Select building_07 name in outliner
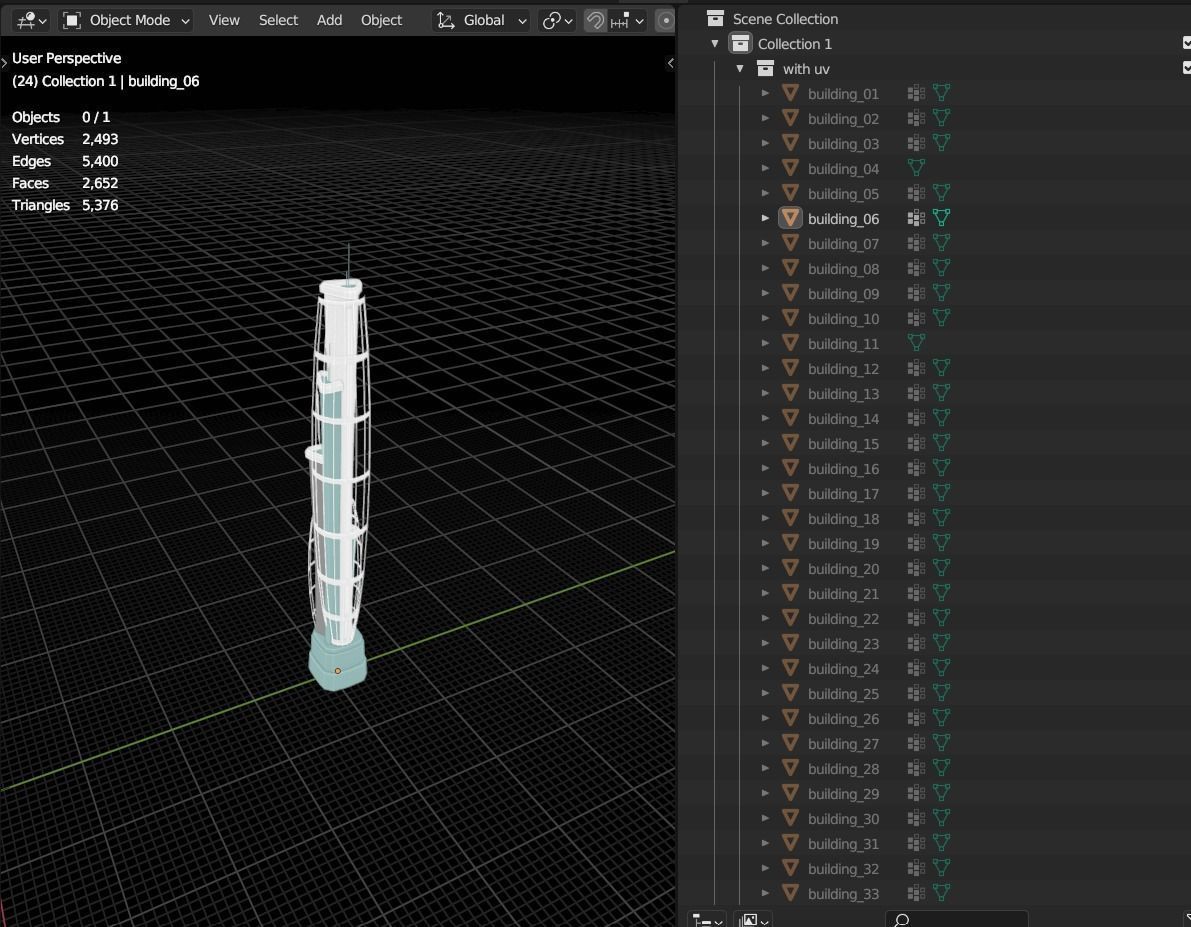Viewport: 1191px width, 927px height. click(x=843, y=244)
